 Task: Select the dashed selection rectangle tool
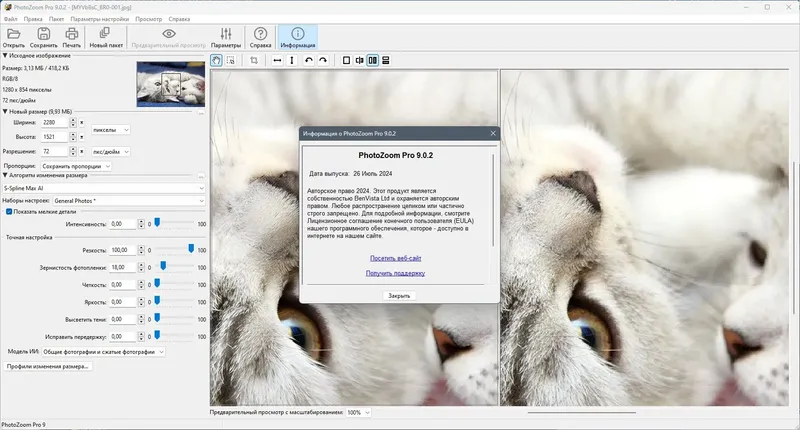coord(231,60)
